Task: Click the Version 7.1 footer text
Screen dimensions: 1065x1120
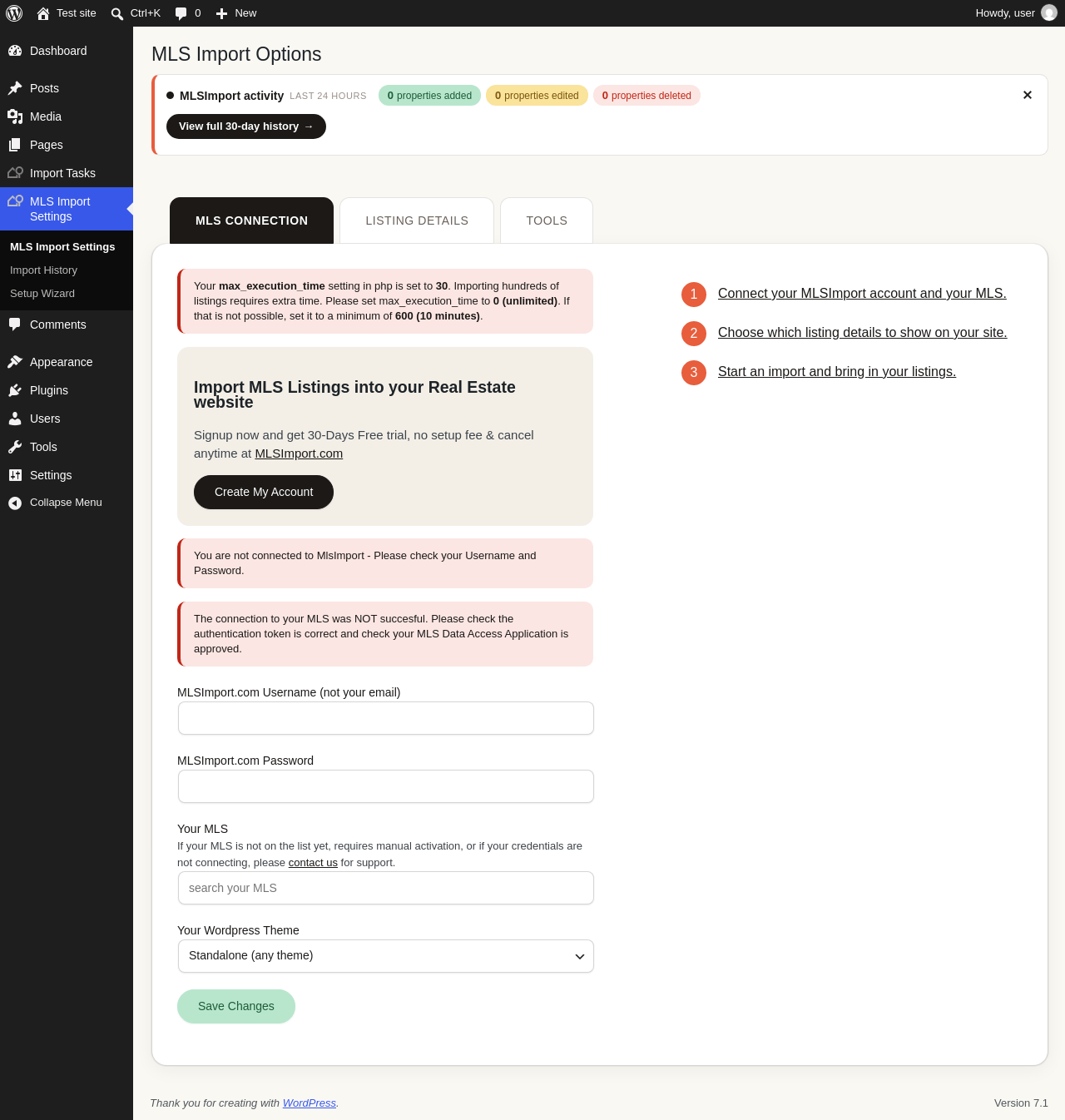Action: (x=1021, y=1103)
